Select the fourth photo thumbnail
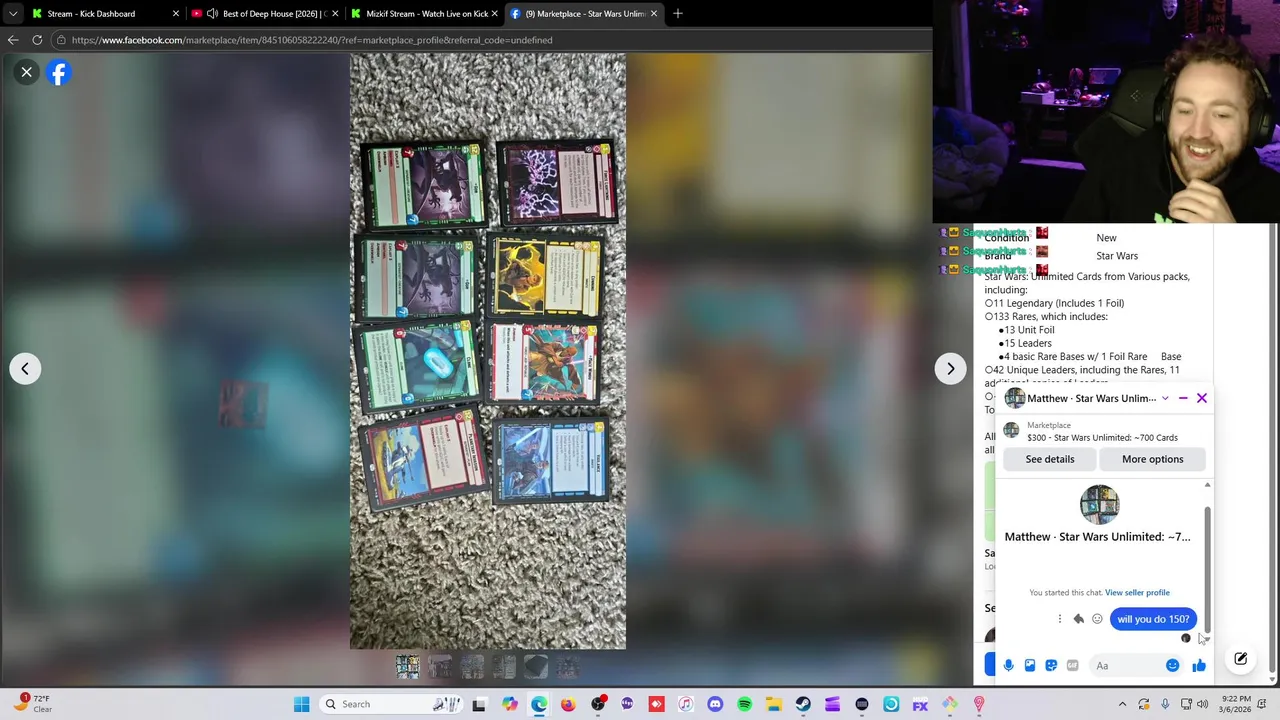The image size is (1280, 720). click(504, 667)
